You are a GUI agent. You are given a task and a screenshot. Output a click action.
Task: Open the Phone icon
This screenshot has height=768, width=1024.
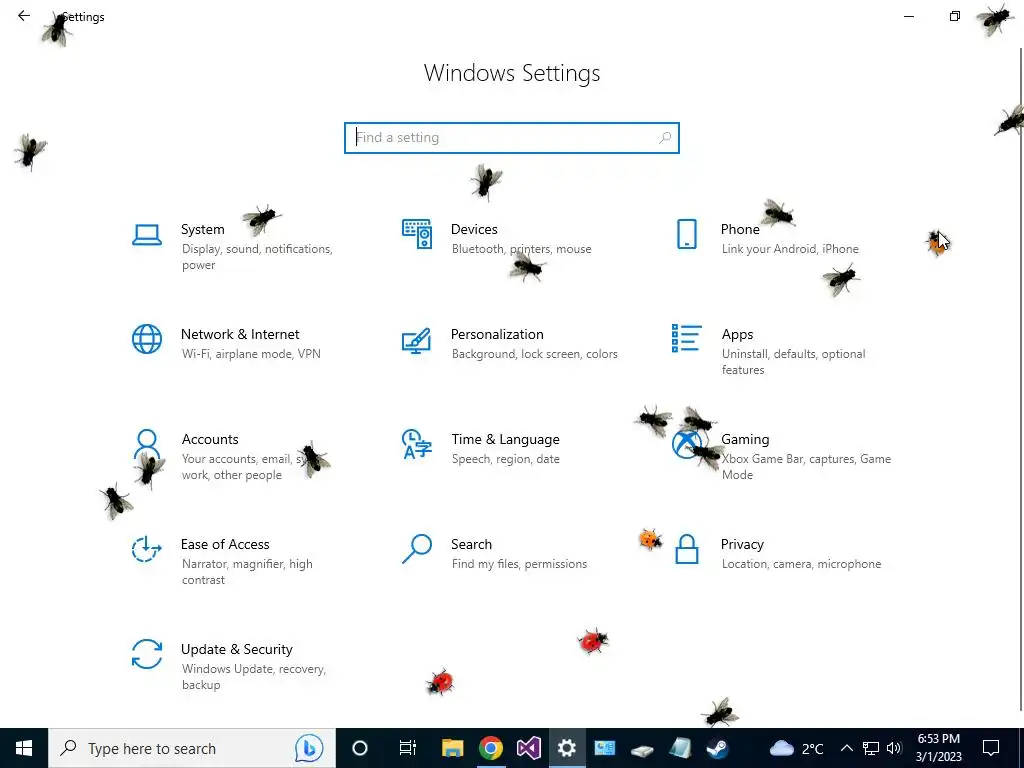686,234
